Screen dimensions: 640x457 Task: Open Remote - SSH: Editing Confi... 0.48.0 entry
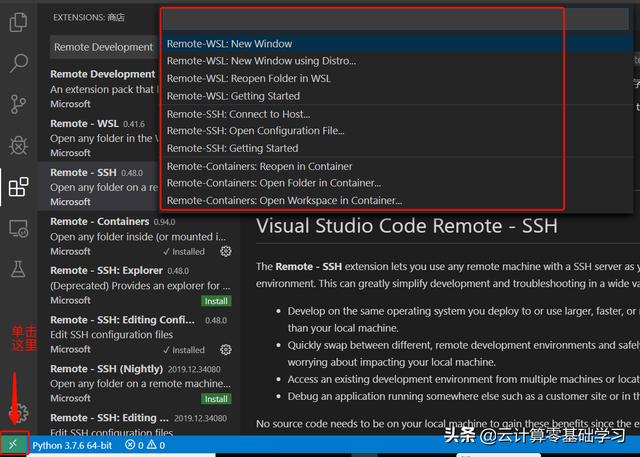click(138, 334)
